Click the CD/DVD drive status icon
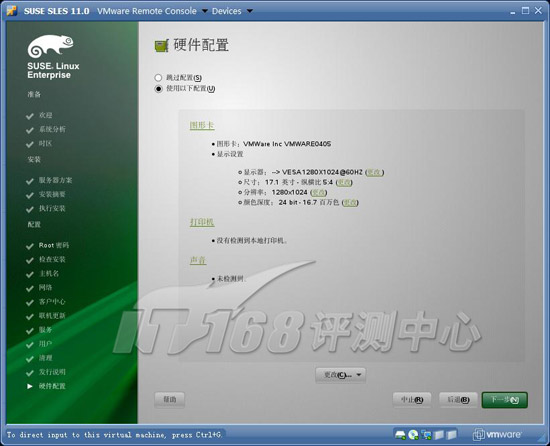Viewport: 550px width, 446px height. tap(413, 435)
